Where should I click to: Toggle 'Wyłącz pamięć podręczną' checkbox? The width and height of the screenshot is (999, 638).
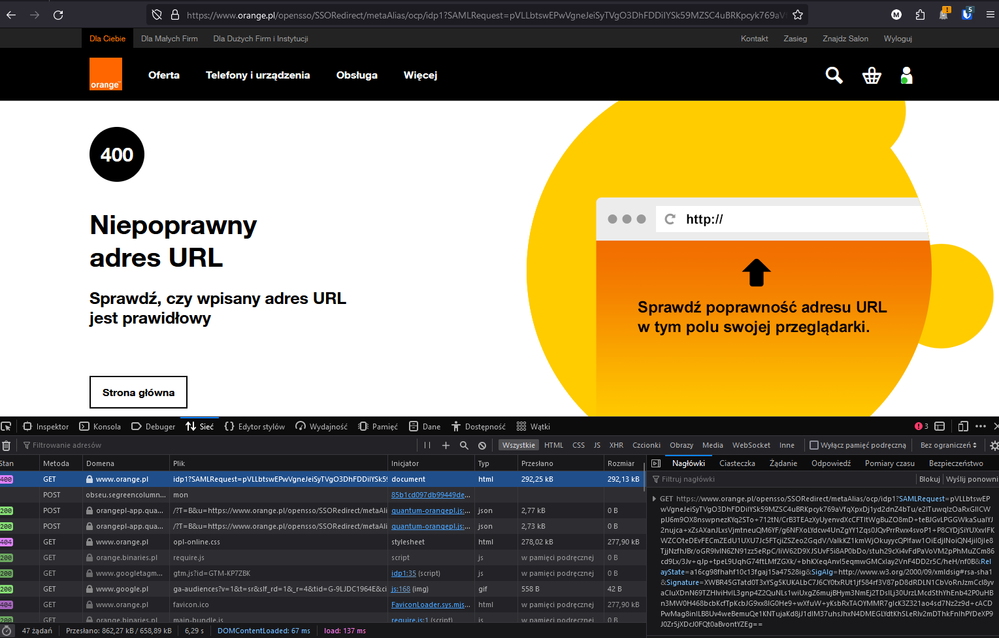tap(814, 445)
